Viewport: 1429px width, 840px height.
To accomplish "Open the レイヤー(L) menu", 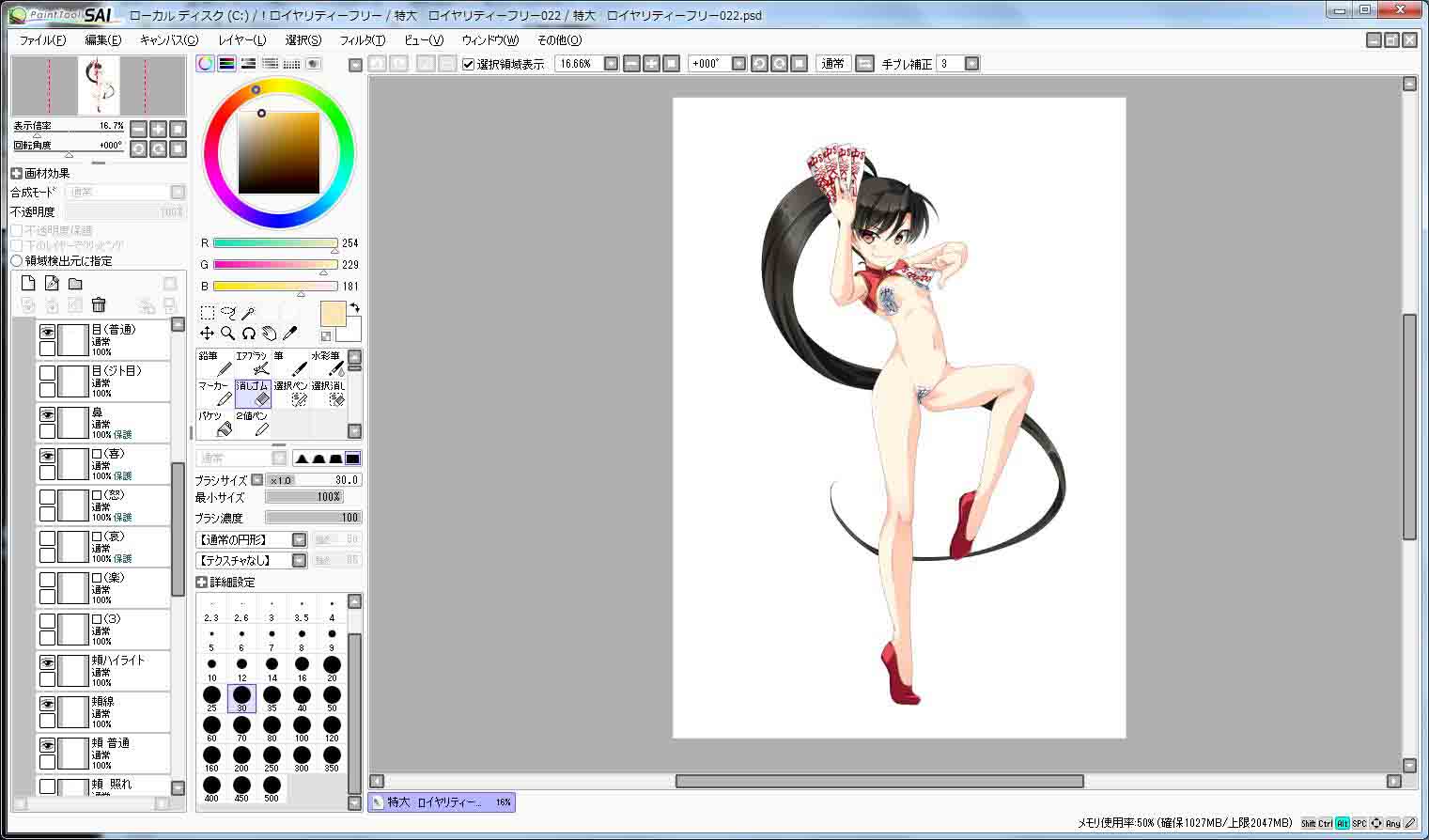I will pyautogui.click(x=242, y=40).
